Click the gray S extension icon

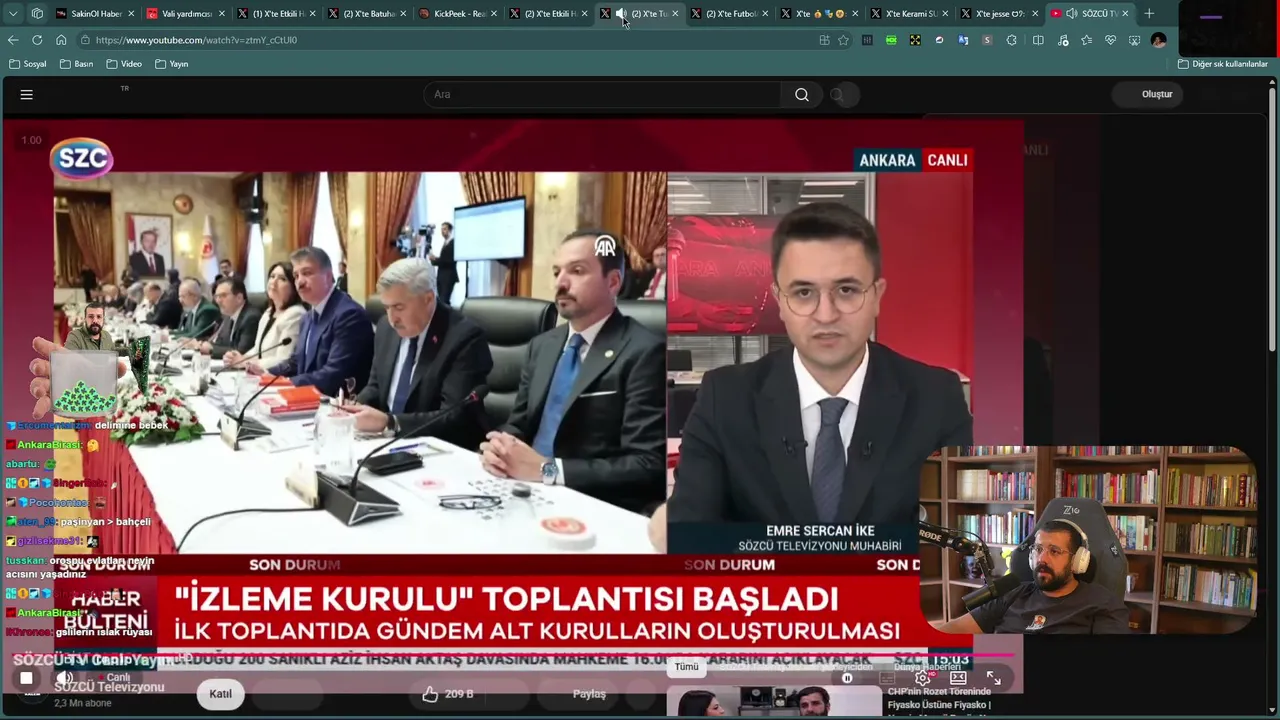coord(987,40)
